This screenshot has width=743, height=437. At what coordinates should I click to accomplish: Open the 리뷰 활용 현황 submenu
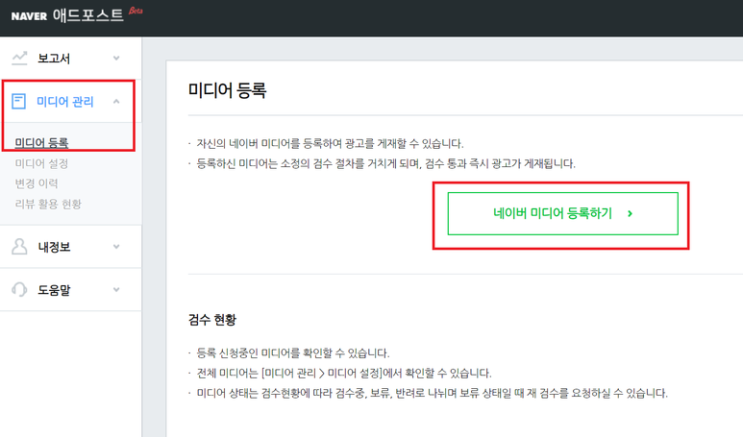(48, 204)
